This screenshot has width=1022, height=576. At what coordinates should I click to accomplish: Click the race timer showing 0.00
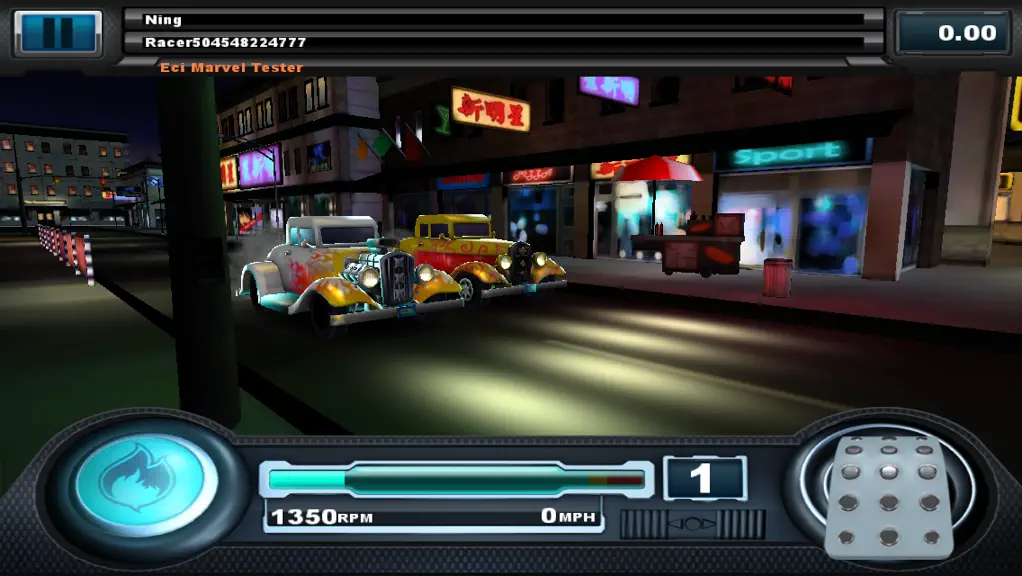951,33
